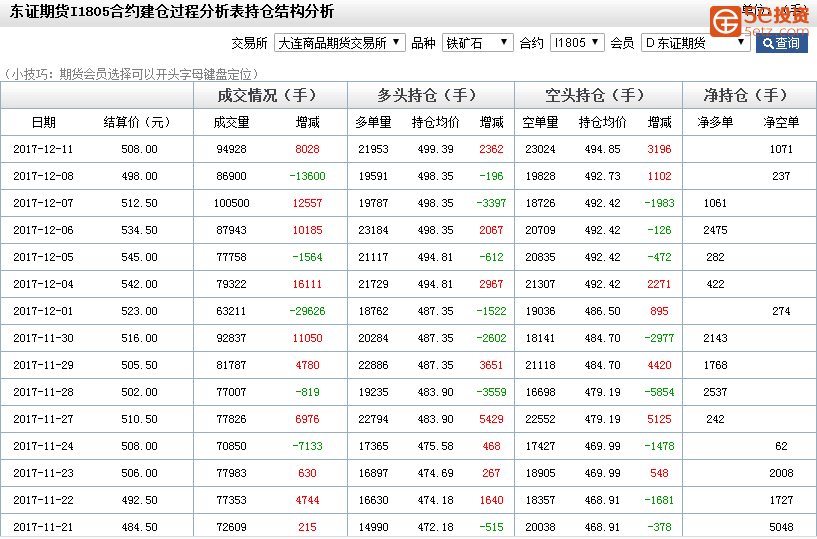This screenshot has width=817, height=539.
Task: Click net long value 2537
Action: point(715,393)
